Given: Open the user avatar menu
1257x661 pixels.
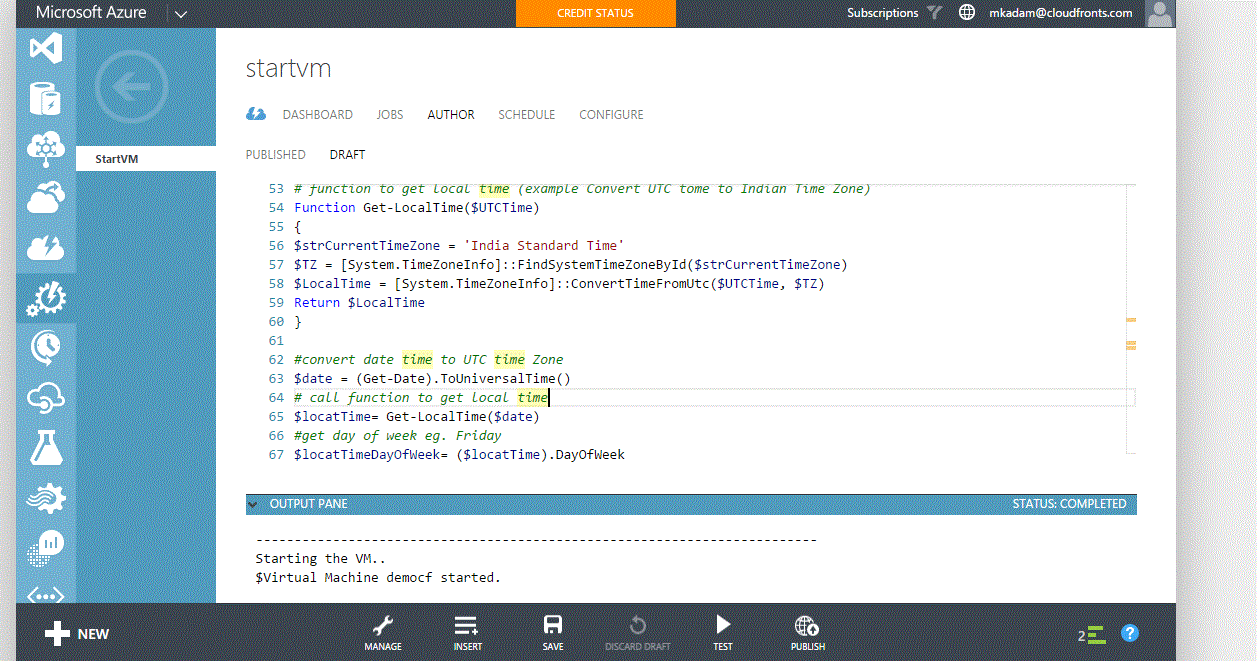Looking at the screenshot, I should pos(1160,13).
